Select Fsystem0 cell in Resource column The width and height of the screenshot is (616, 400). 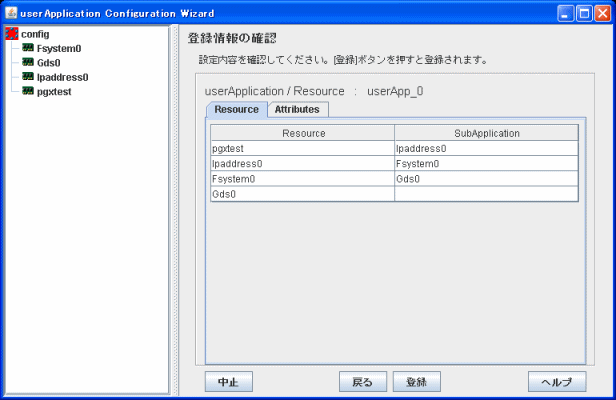point(303,179)
